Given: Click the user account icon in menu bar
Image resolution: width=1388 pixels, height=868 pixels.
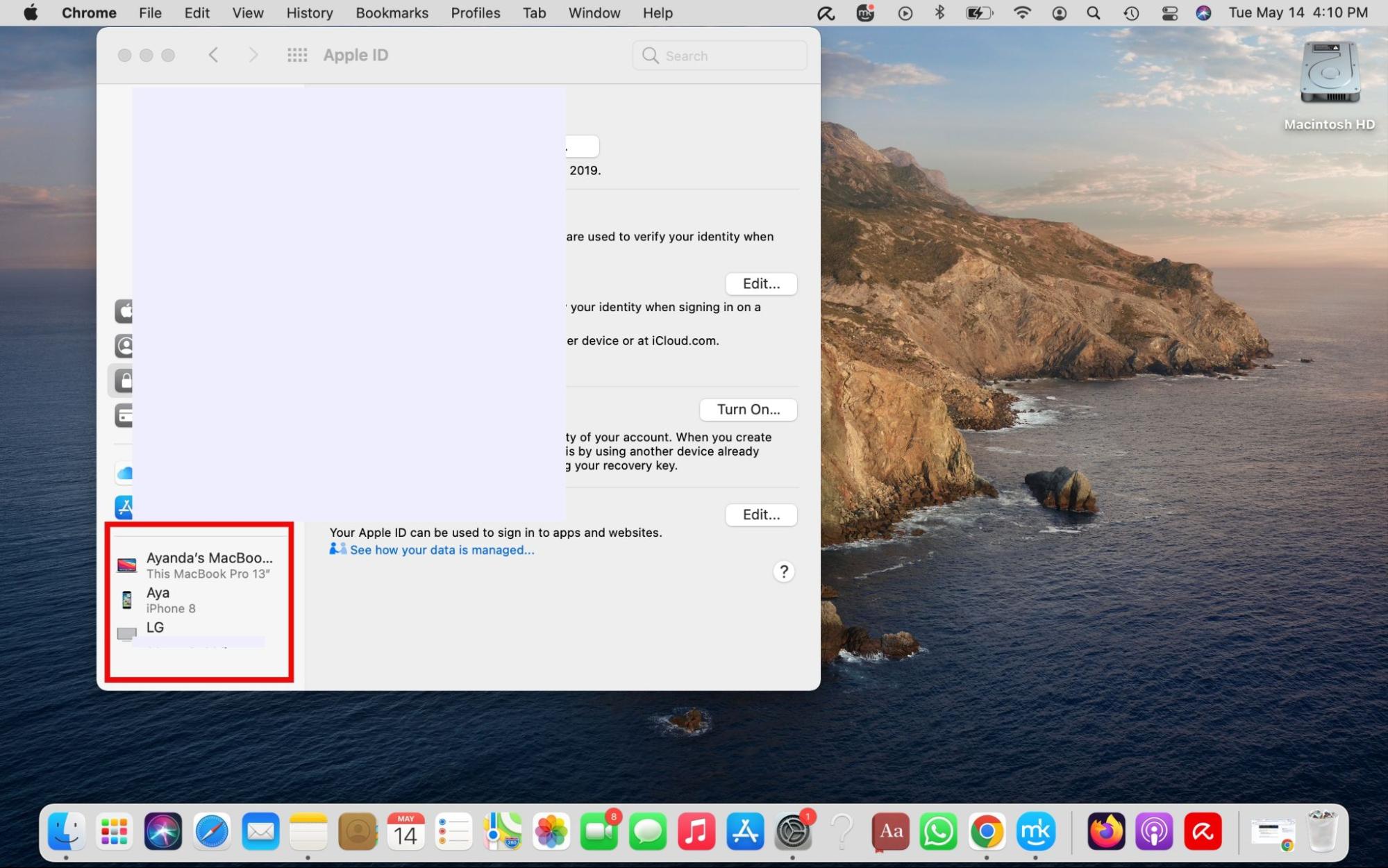Looking at the screenshot, I should [1059, 12].
